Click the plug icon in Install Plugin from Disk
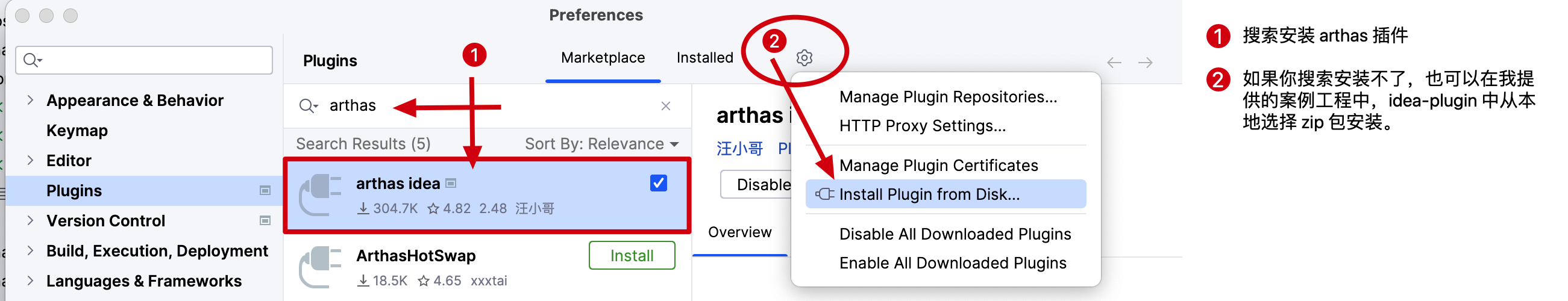Image resolution: width=1568 pixels, height=301 pixels. [x=824, y=194]
